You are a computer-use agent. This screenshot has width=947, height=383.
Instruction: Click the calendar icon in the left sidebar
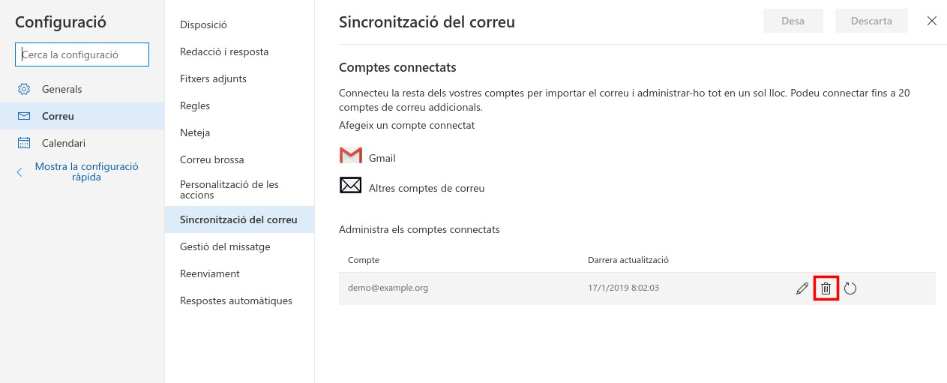[x=24, y=143]
